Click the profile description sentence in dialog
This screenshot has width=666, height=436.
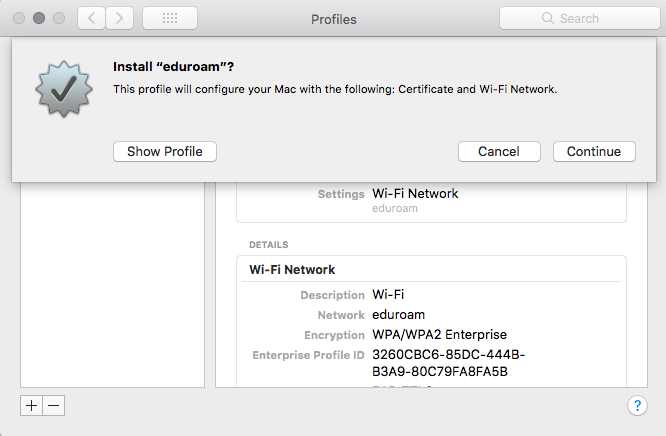(335, 89)
